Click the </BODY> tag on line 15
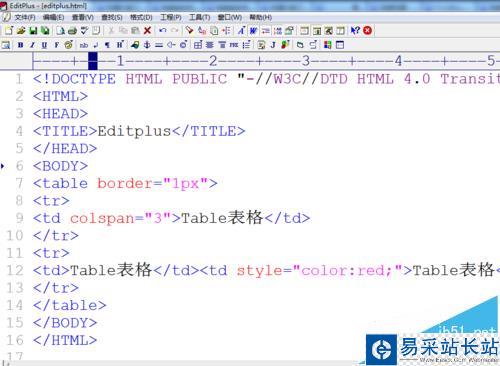This screenshot has width=500, height=366. 65,323
